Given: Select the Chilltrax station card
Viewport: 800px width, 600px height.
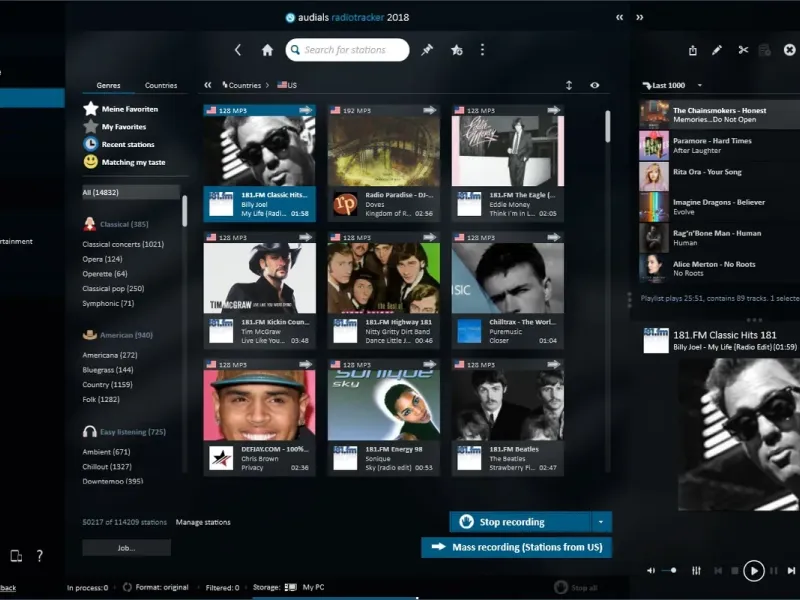Looking at the screenshot, I should [508, 290].
